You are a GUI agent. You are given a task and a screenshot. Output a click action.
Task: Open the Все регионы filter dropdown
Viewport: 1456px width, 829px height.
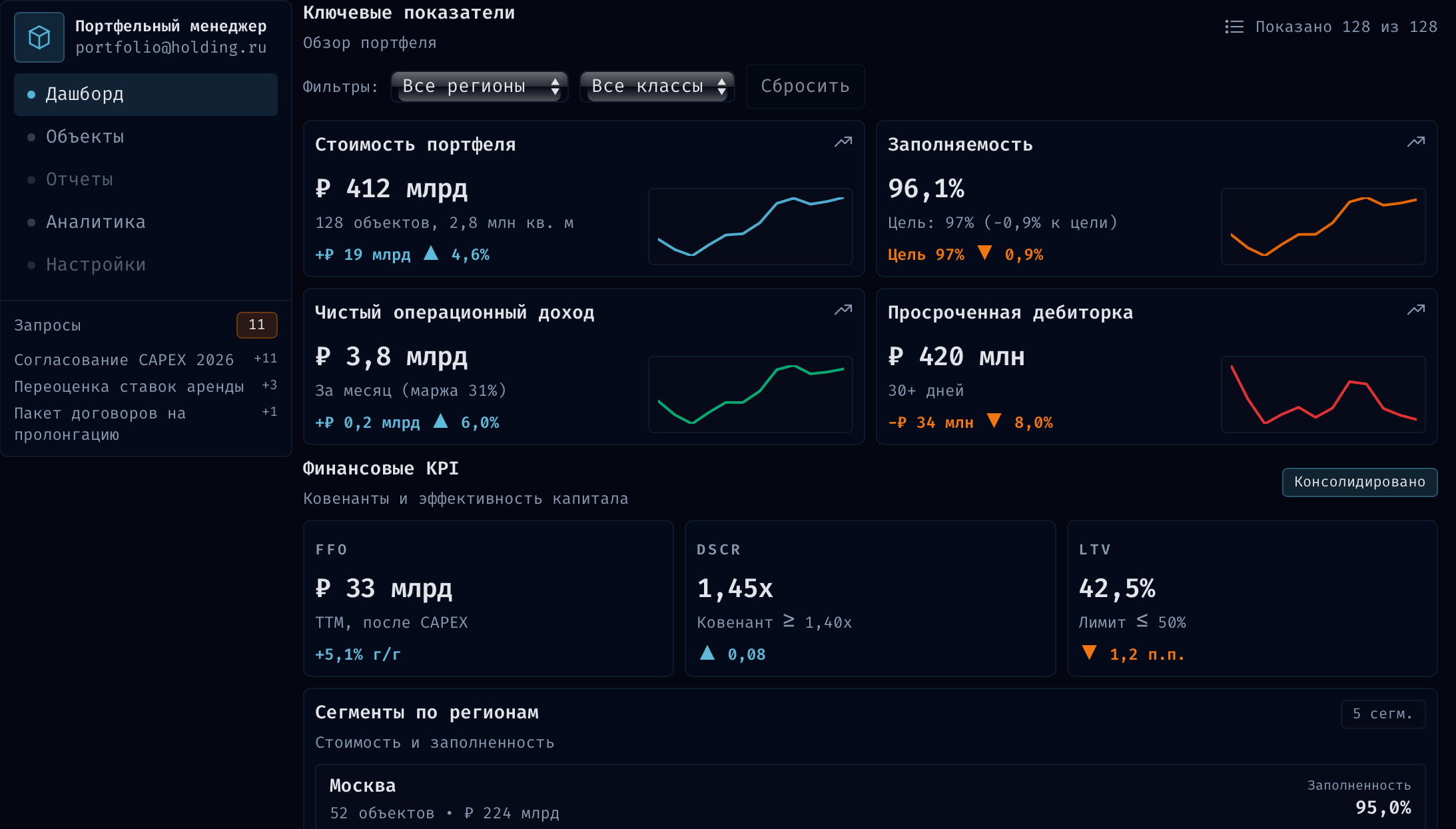point(480,87)
